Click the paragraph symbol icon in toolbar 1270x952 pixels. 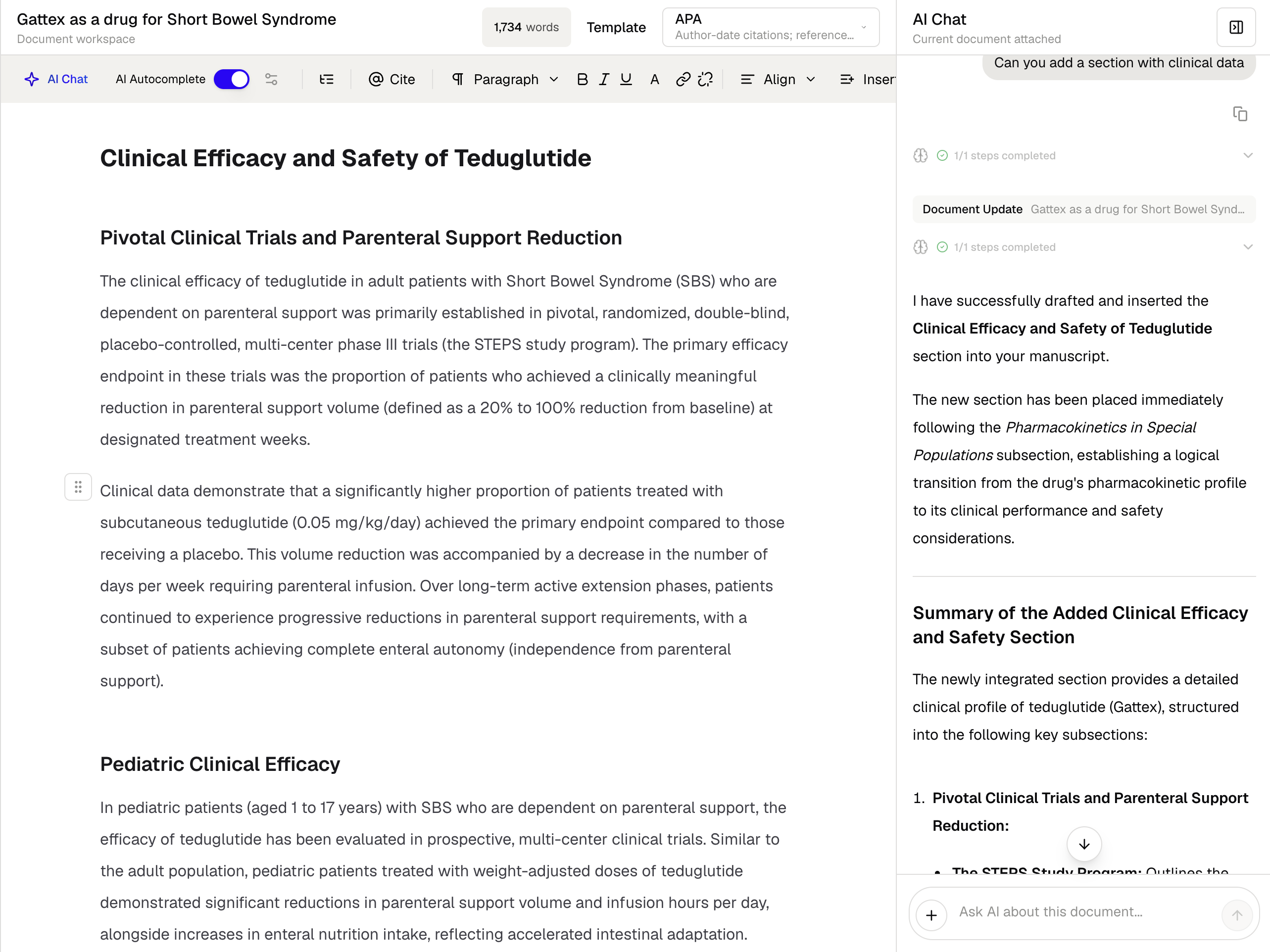(x=458, y=79)
